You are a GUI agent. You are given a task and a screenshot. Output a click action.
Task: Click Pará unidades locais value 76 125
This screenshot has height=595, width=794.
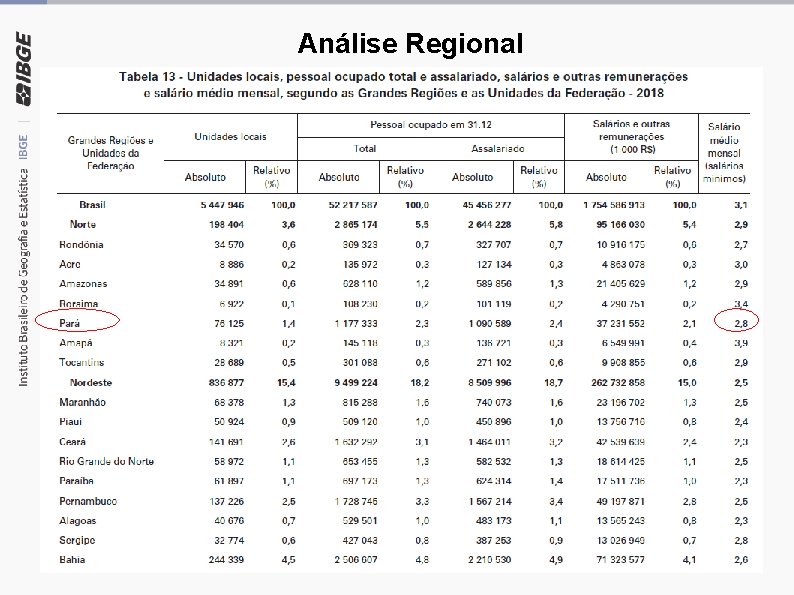[x=229, y=323]
